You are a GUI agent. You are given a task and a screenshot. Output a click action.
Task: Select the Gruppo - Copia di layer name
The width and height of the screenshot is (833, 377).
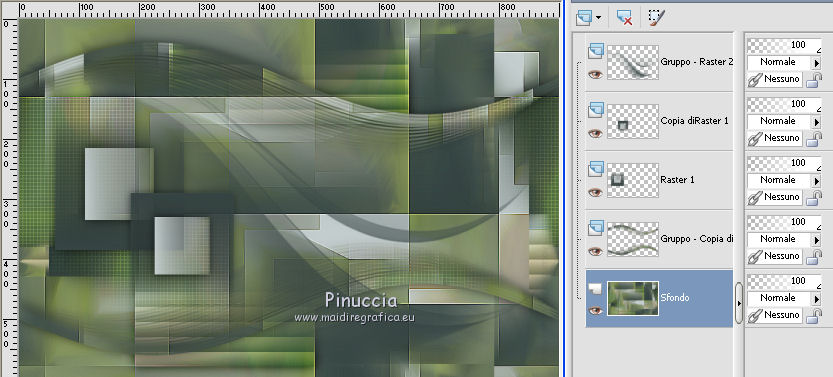click(x=696, y=239)
